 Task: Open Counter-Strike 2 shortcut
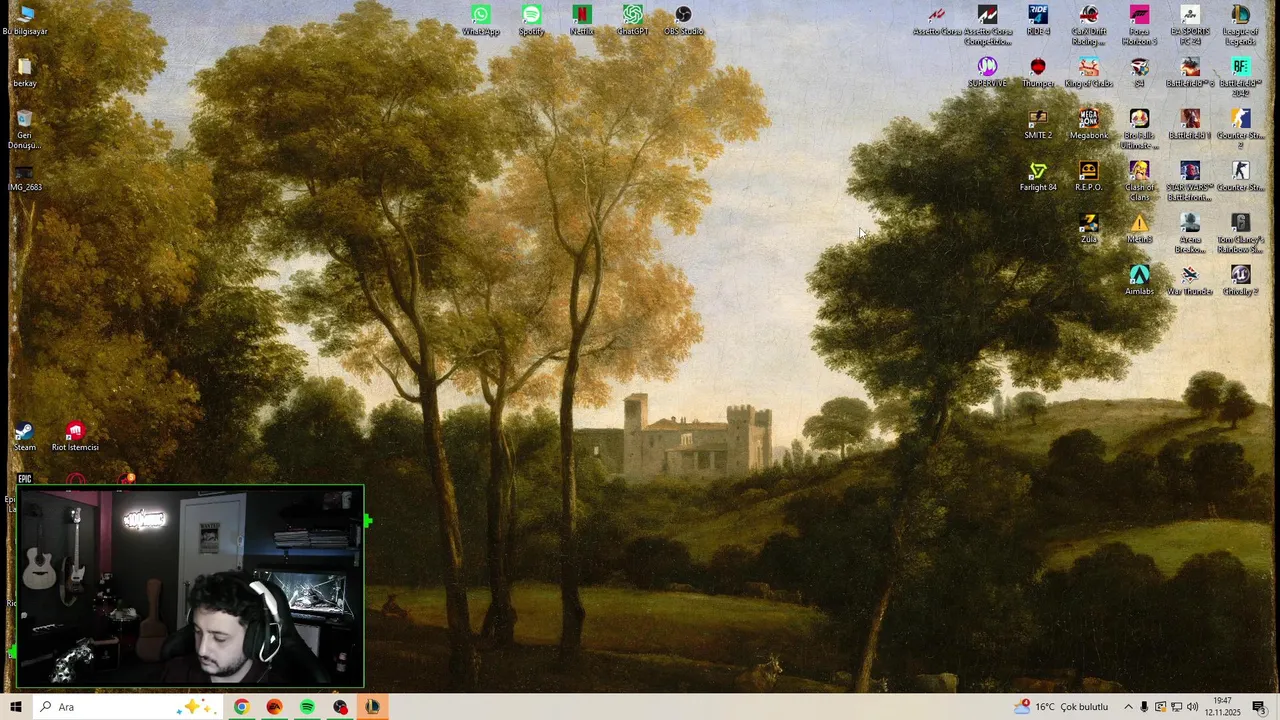pyautogui.click(x=1240, y=129)
